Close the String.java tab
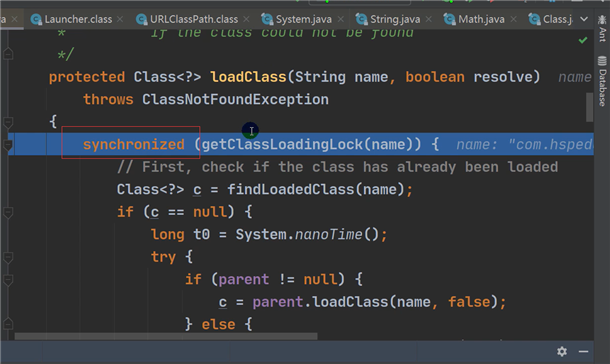This screenshot has height=364, width=610. tap(428, 19)
